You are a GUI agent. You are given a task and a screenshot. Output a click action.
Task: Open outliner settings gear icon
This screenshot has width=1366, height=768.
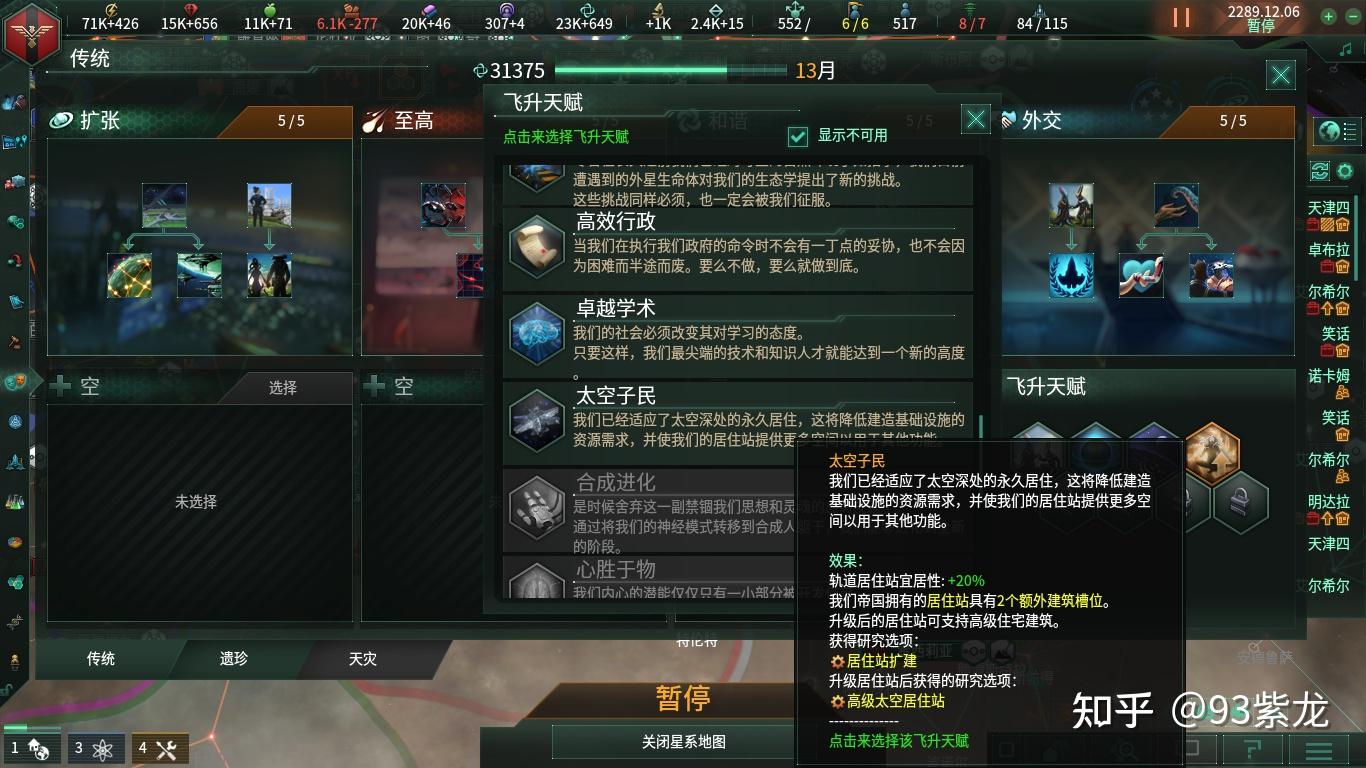1345,171
